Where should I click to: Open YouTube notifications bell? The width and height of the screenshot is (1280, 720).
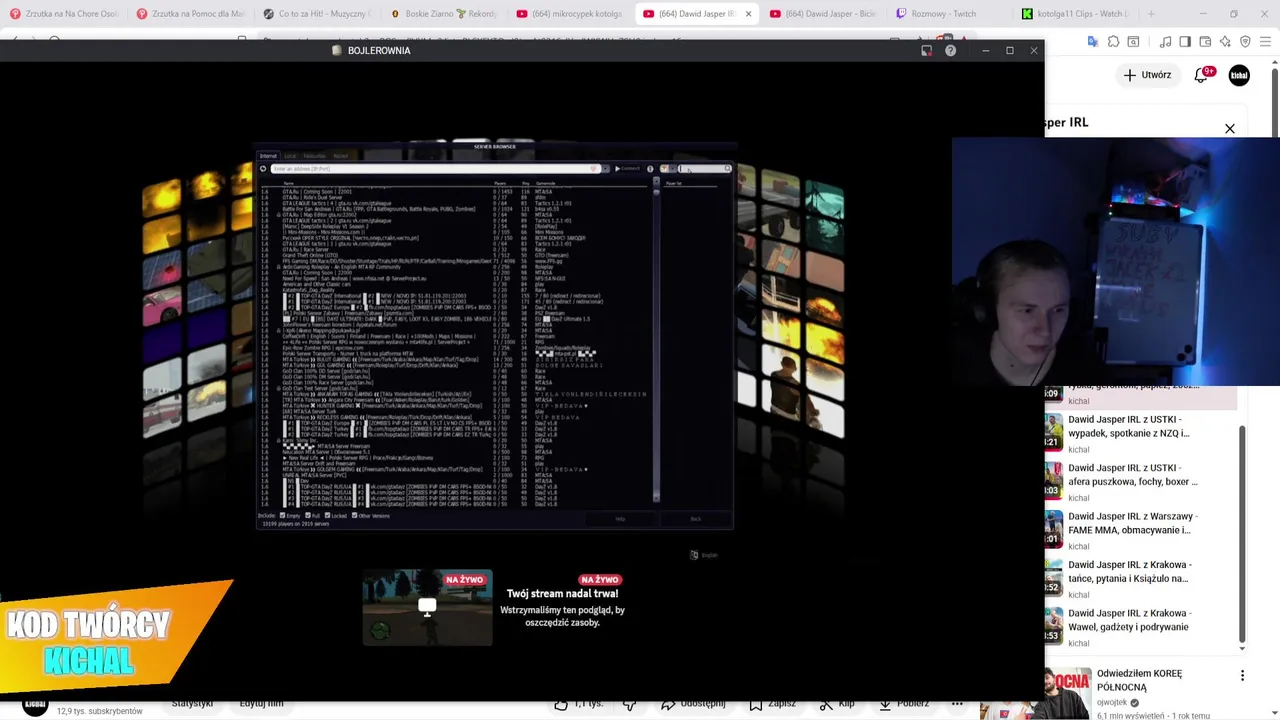click(1202, 75)
